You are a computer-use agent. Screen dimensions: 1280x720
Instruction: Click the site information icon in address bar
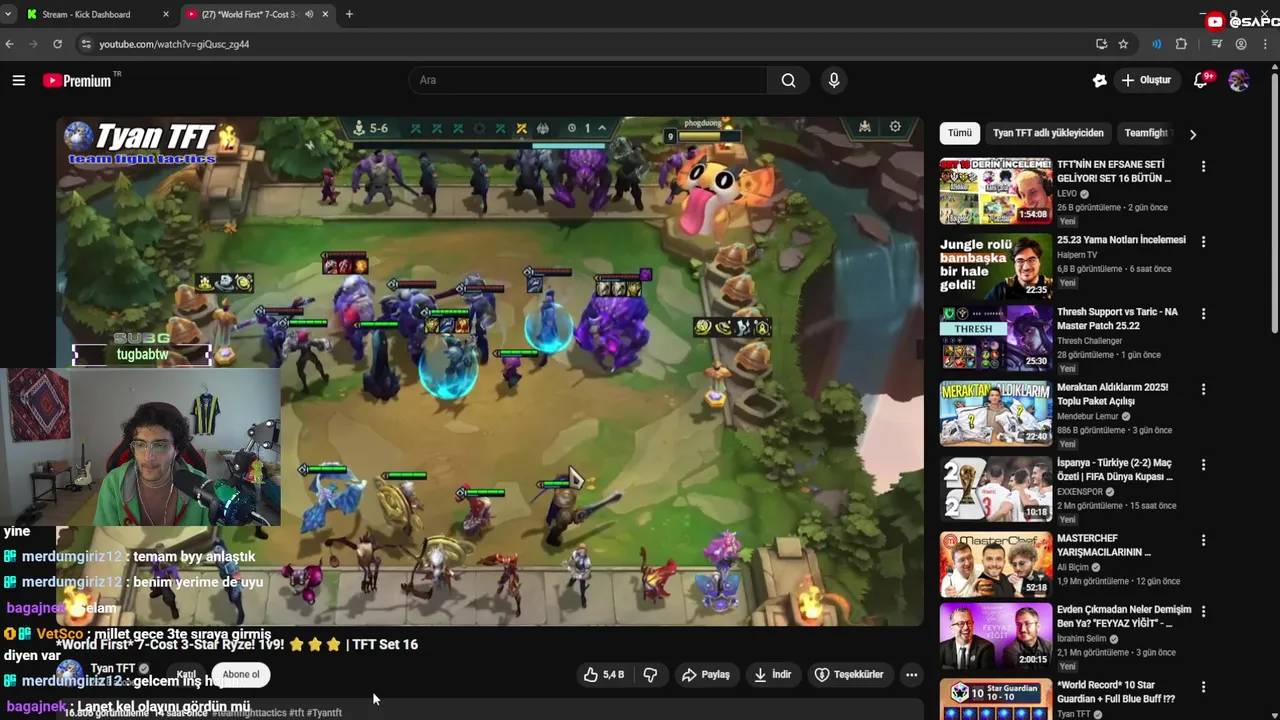click(x=86, y=44)
